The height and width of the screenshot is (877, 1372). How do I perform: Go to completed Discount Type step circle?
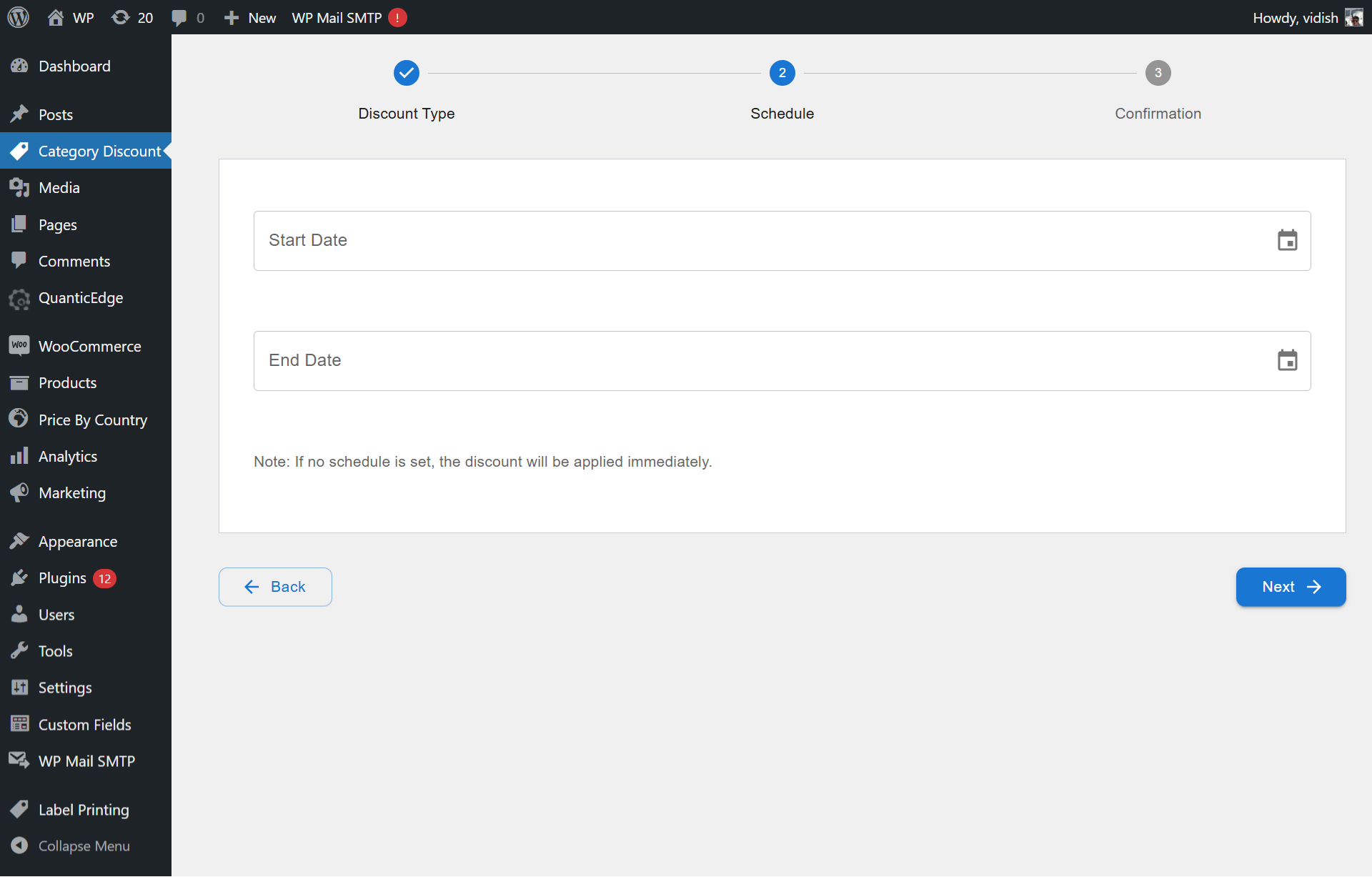406,73
